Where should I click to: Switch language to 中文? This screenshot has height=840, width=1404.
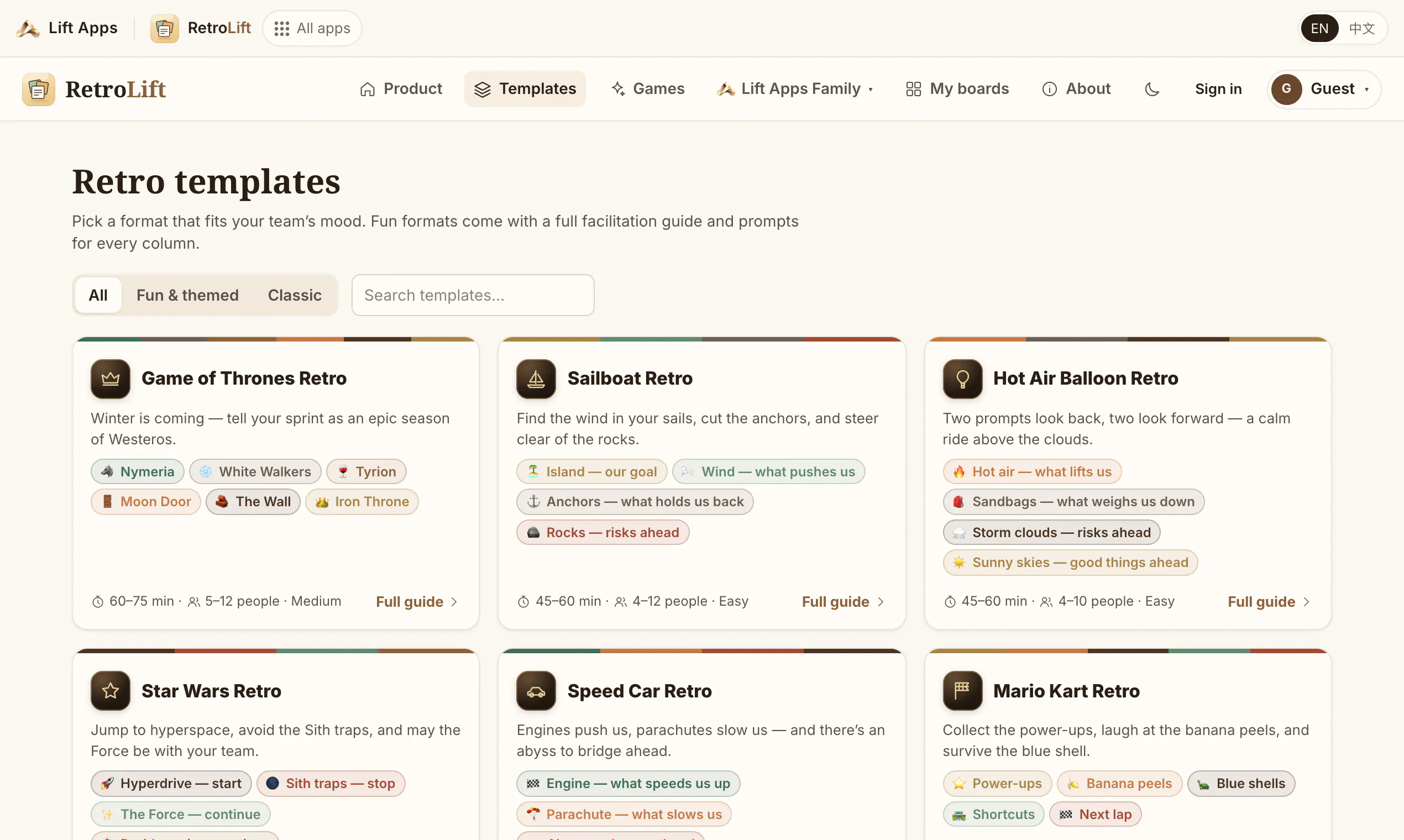point(1361,28)
